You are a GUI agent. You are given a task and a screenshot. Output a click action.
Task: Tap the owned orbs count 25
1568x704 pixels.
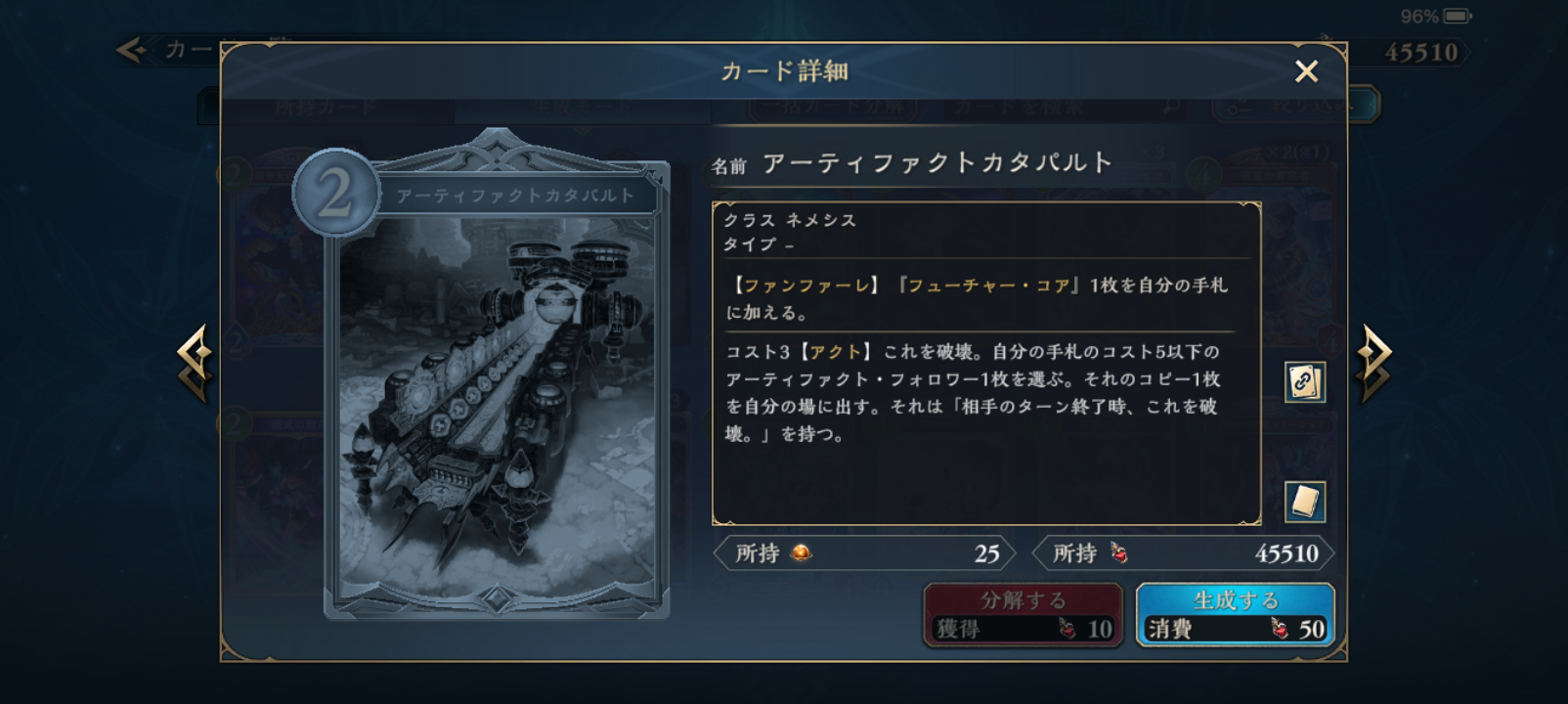986,553
